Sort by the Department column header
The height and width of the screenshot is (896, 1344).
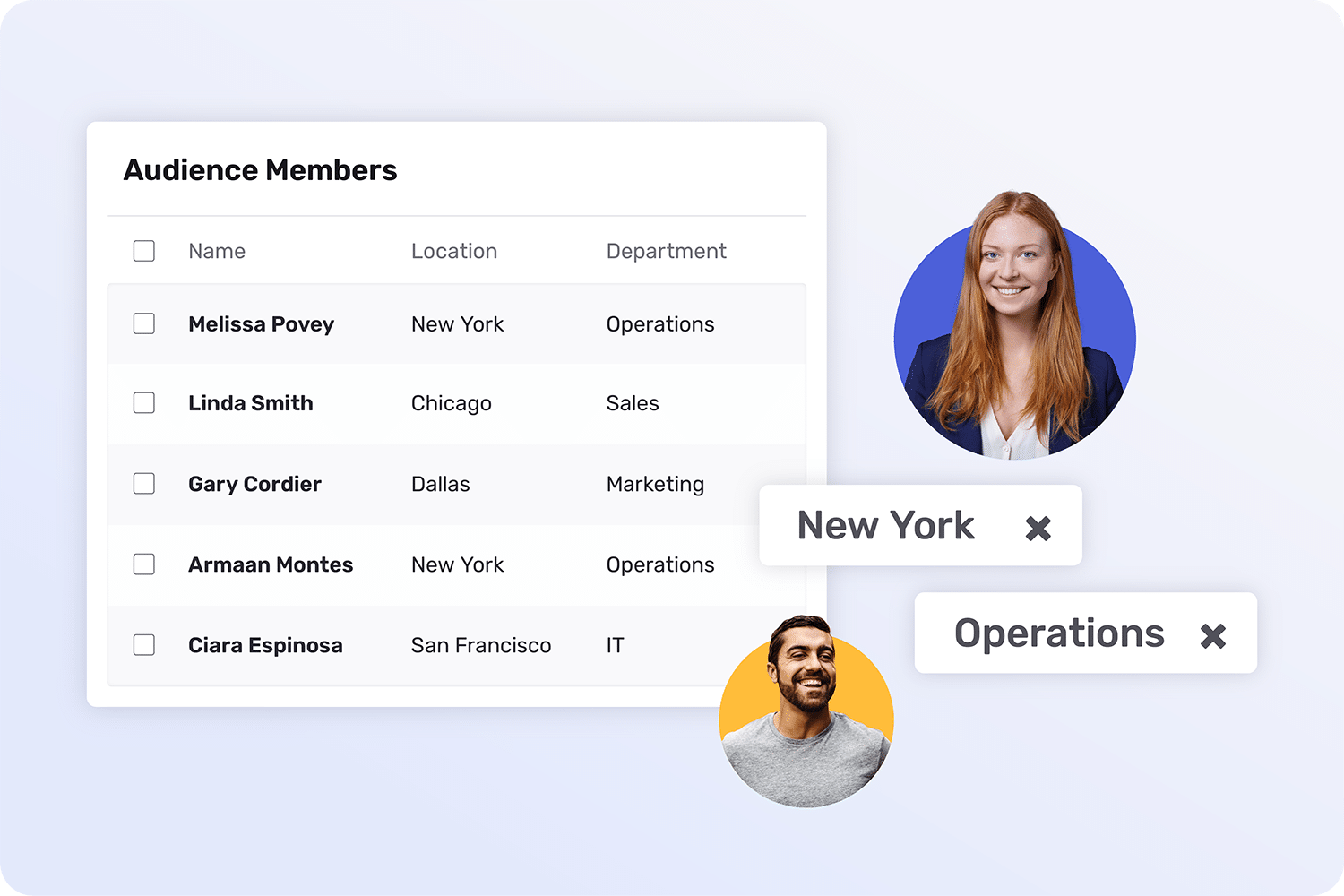pos(667,252)
